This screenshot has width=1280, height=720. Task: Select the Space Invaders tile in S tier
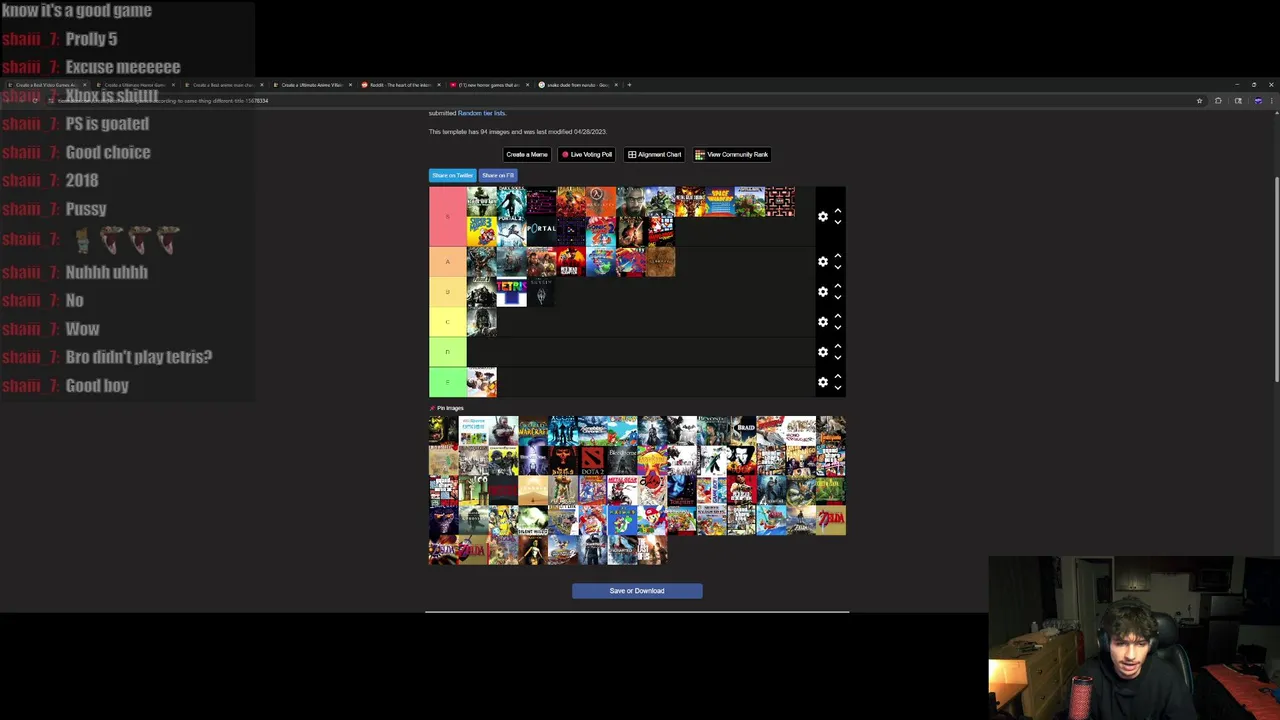pos(720,202)
